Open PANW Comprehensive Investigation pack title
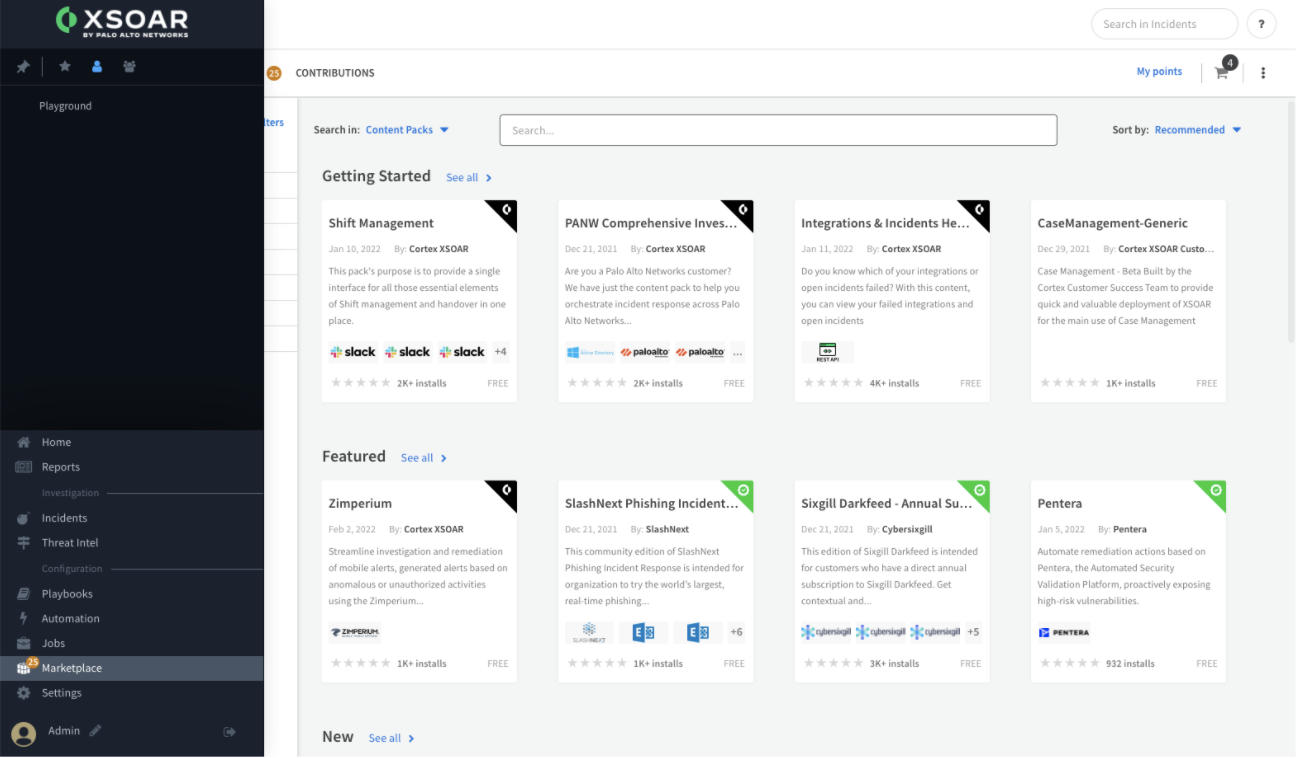 (x=651, y=223)
